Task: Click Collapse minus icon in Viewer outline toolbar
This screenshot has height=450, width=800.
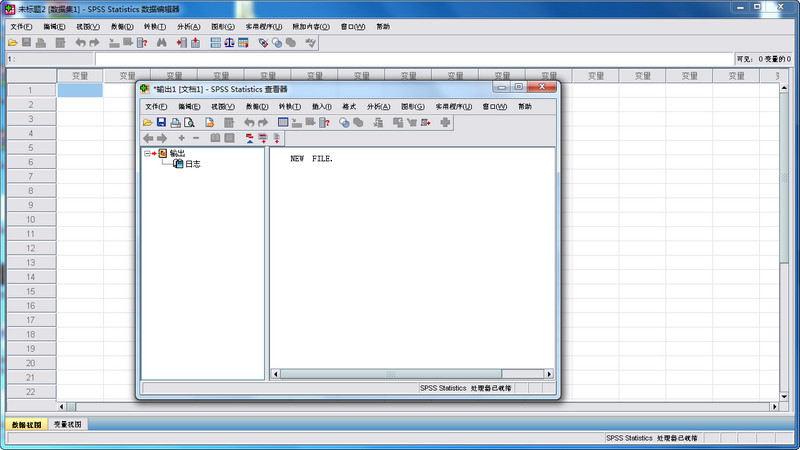Action: pos(196,138)
